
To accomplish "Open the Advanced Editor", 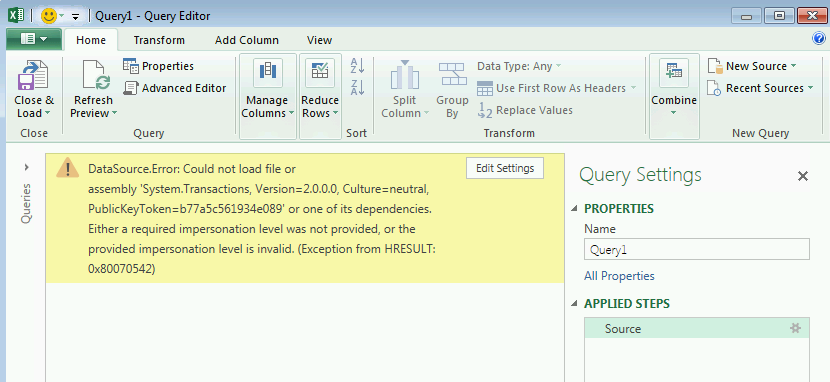I will (175, 88).
